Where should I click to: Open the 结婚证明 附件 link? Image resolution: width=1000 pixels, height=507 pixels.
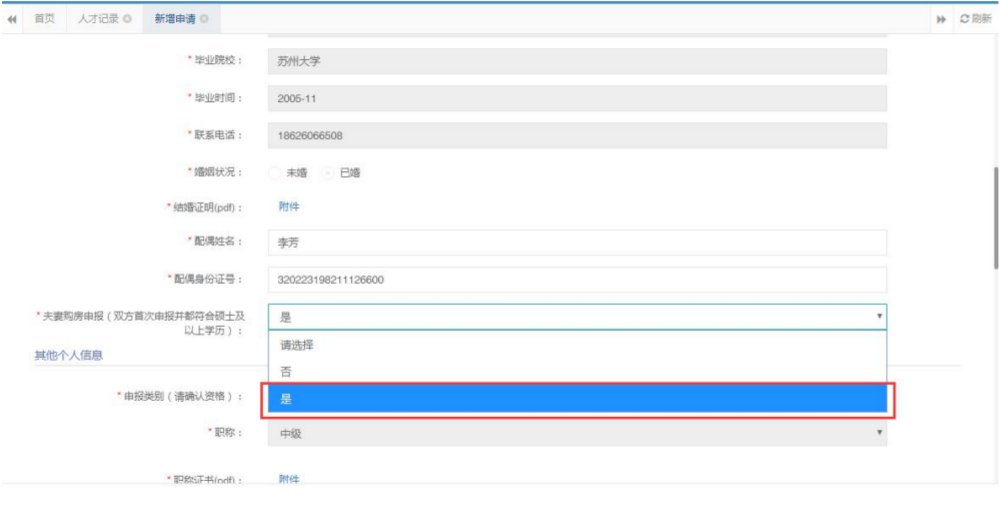point(288,207)
